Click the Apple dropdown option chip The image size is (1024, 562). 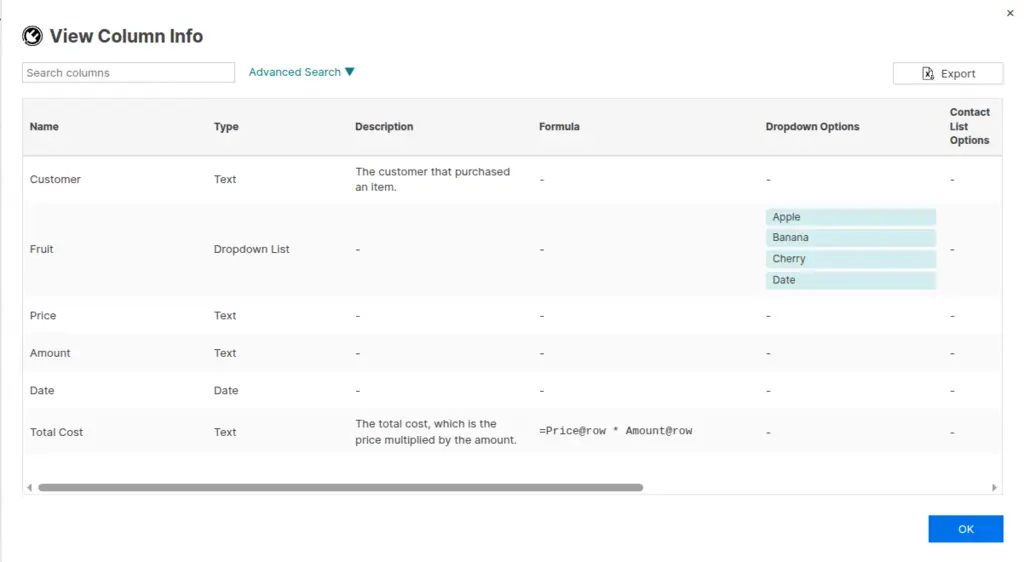(x=850, y=217)
